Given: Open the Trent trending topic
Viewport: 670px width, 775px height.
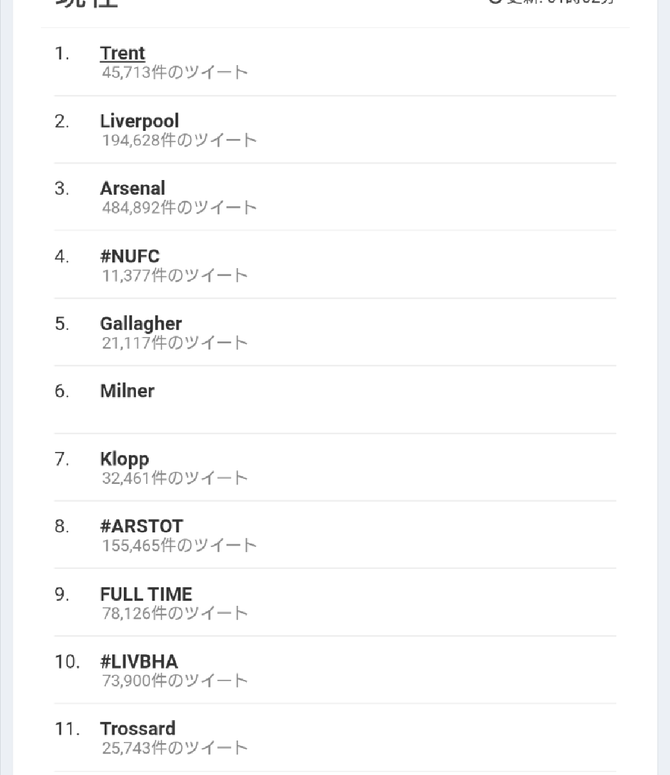Looking at the screenshot, I should 122,54.
